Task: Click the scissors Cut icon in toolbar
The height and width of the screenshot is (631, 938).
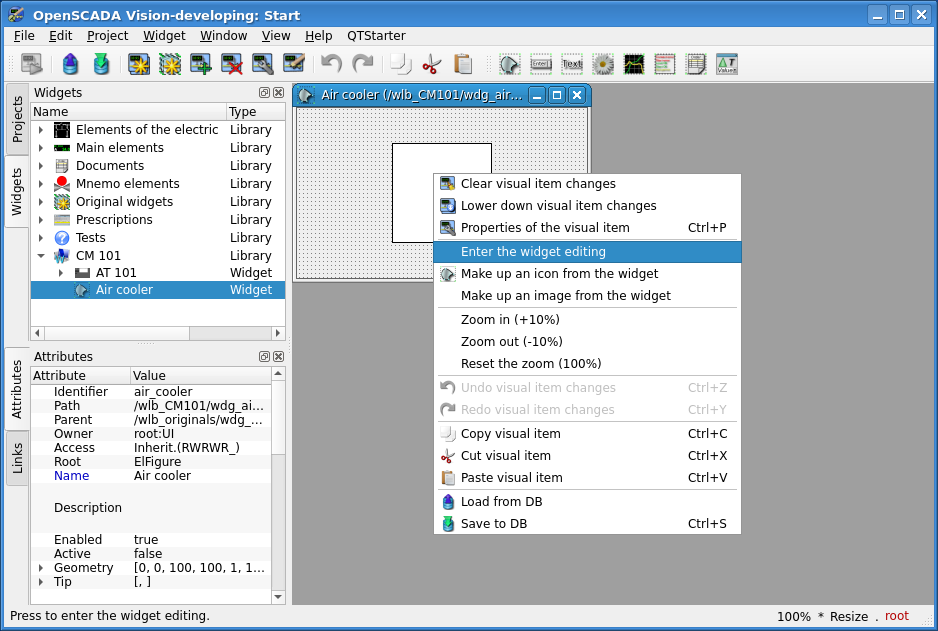Action: pyautogui.click(x=431, y=65)
